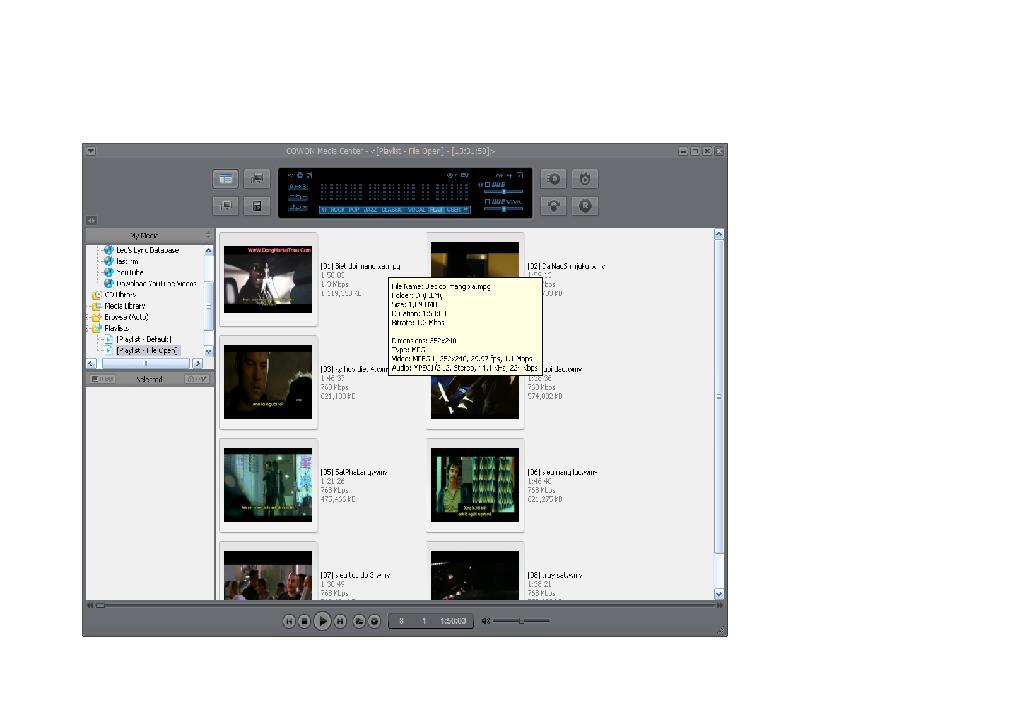
Task: Select the POP equalizer preset
Action: pyautogui.click(x=353, y=210)
